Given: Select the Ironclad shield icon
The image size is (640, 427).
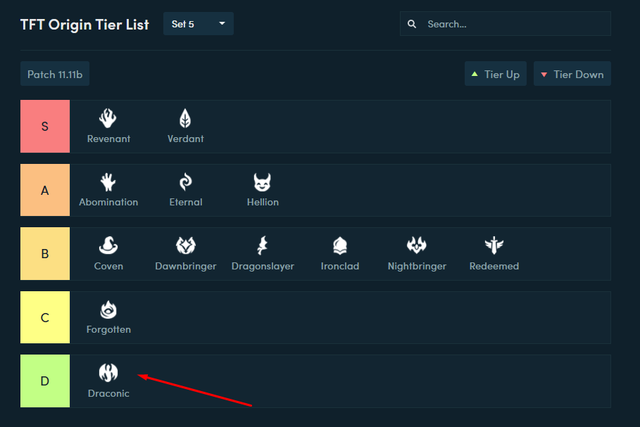Looking at the screenshot, I should [x=339, y=246].
